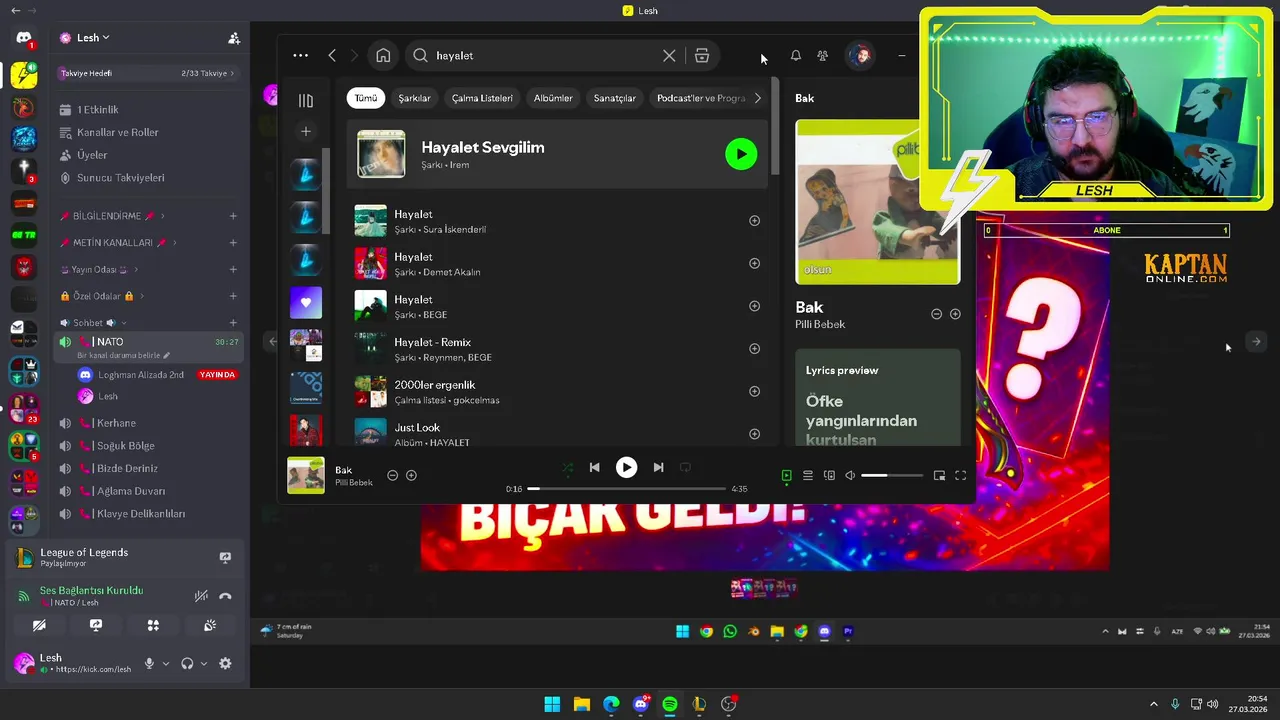Play Hayalet Sevgilim with the green button
Image resolution: width=1280 pixels, height=720 pixels.
(x=741, y=154)
